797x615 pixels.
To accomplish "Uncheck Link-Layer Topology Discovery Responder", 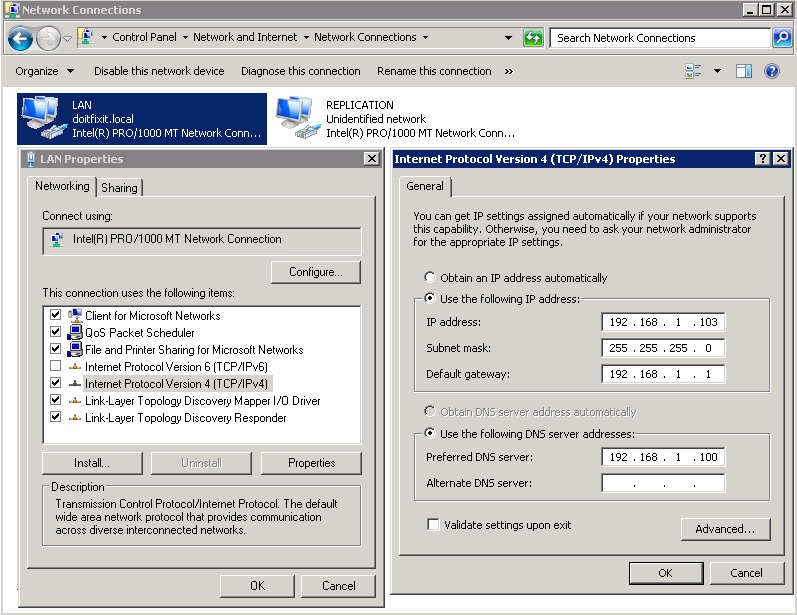I will click(x=55, y=417).
